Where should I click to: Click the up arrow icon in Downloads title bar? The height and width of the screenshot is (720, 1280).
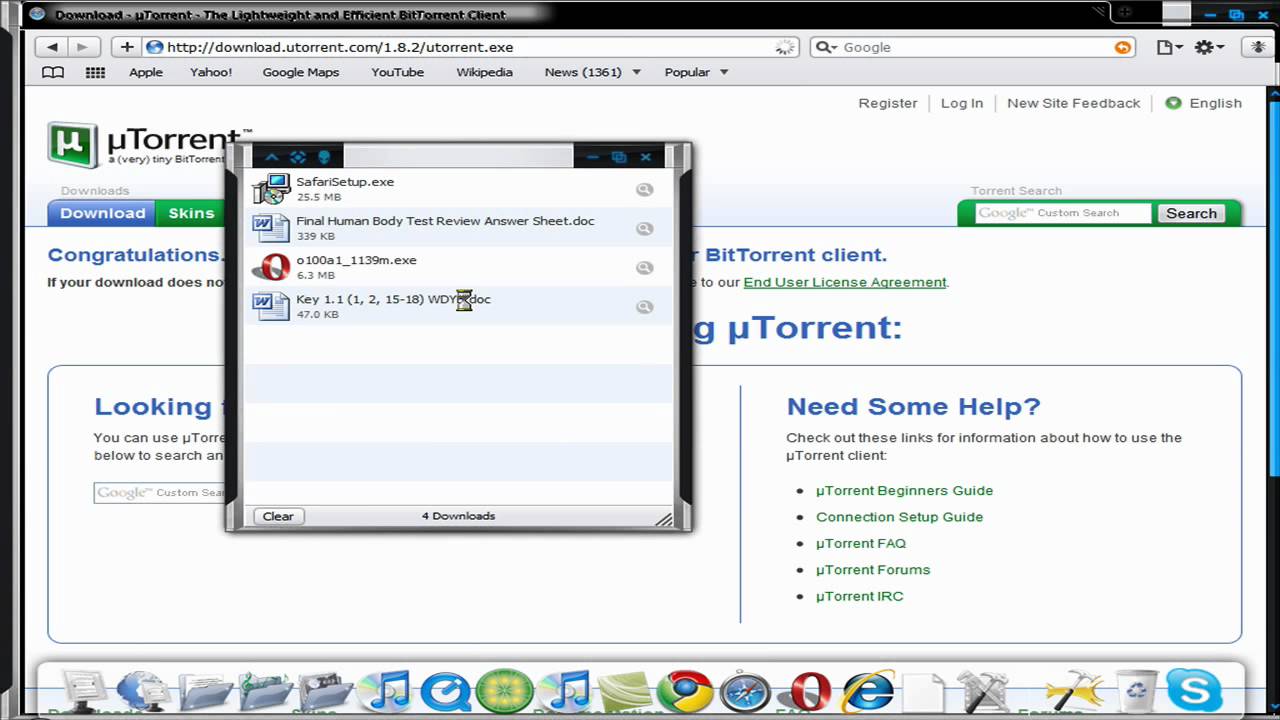271,157
